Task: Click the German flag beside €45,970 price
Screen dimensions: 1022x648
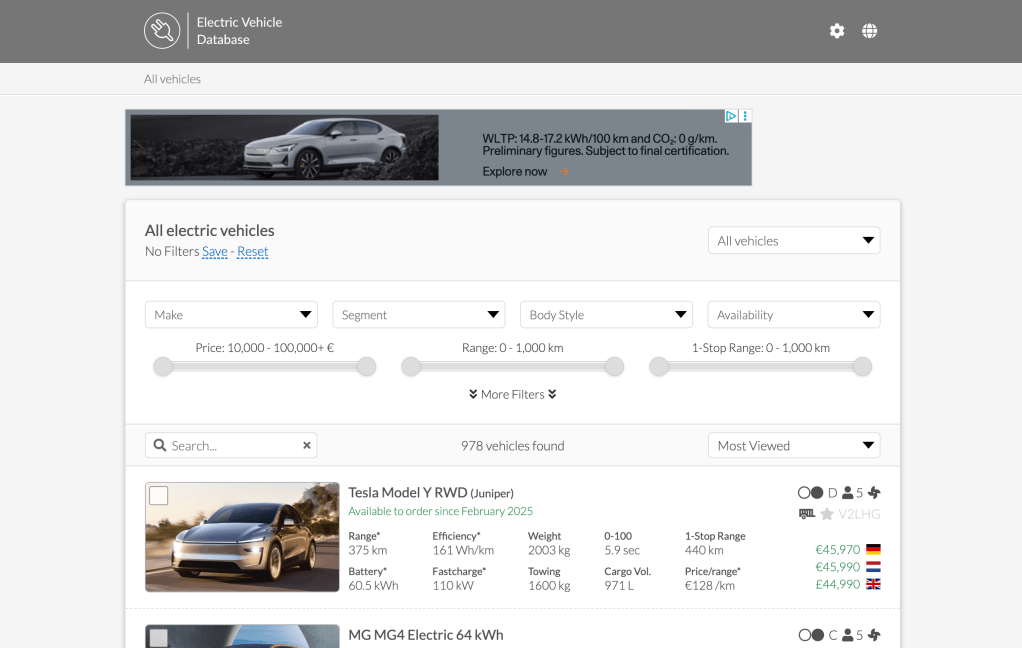Action: tap(873, 549)
